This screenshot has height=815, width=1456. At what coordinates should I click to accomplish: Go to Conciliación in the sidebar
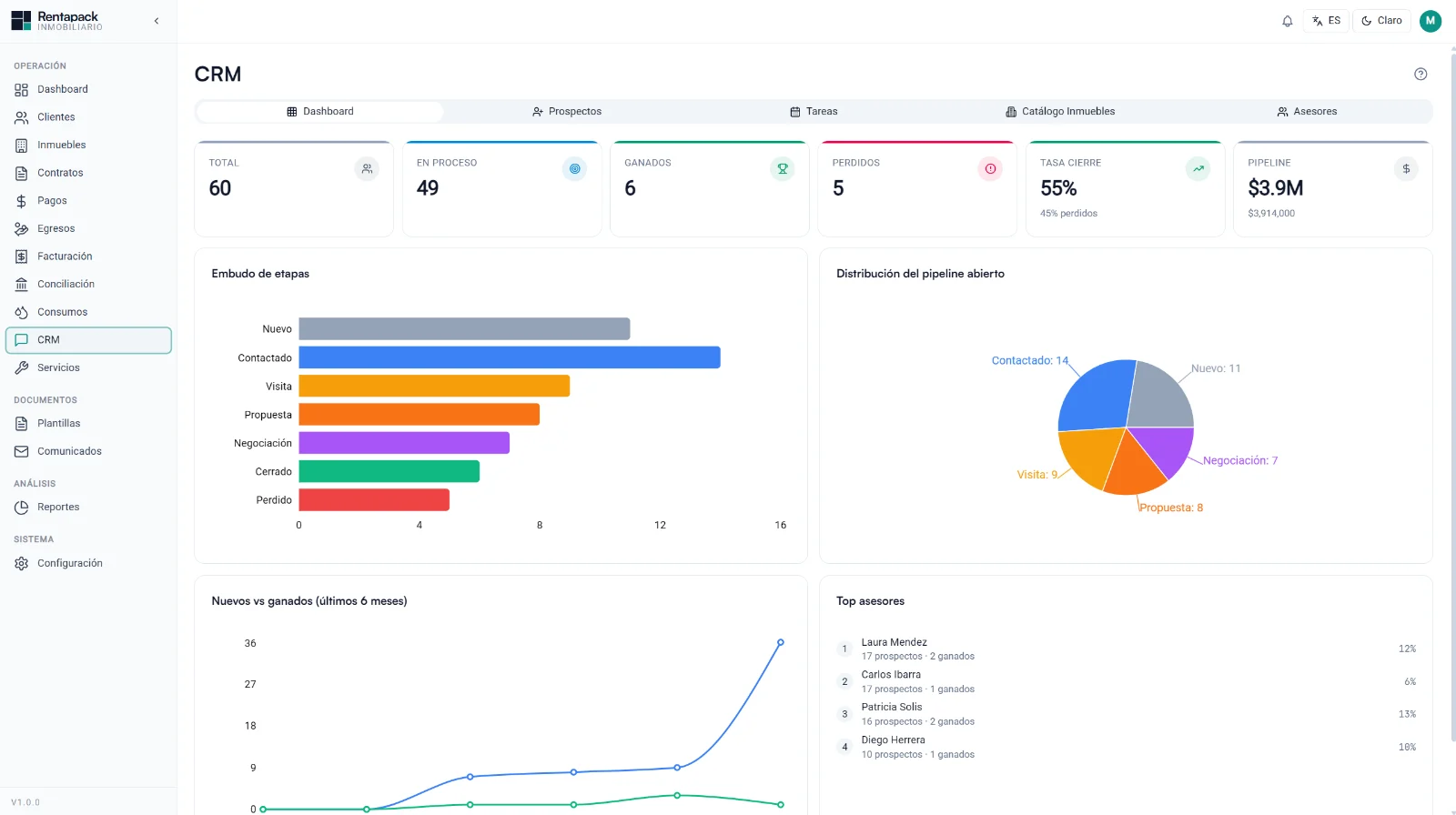tap(88, 285)
